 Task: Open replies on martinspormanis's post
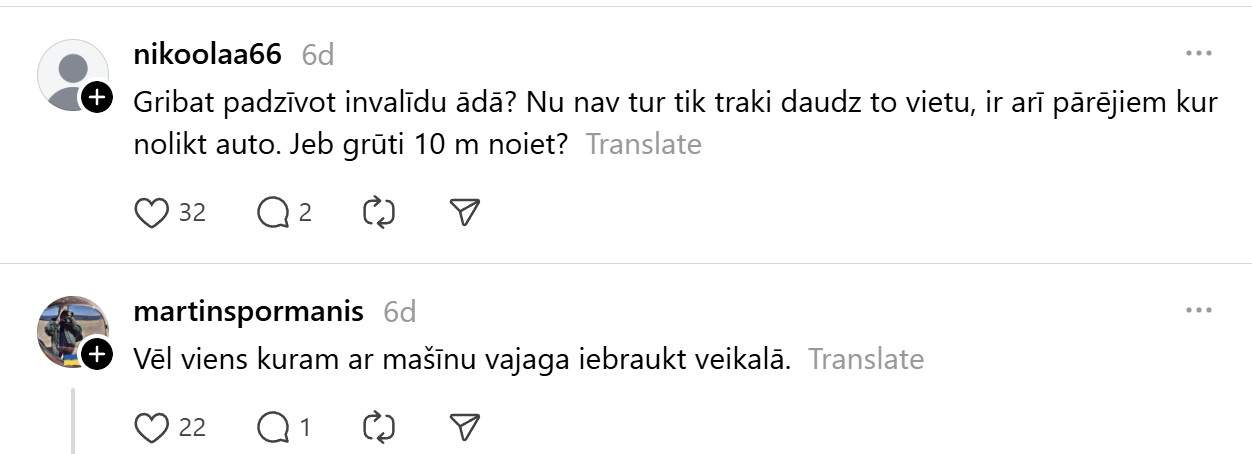click(x=273, y=428)
